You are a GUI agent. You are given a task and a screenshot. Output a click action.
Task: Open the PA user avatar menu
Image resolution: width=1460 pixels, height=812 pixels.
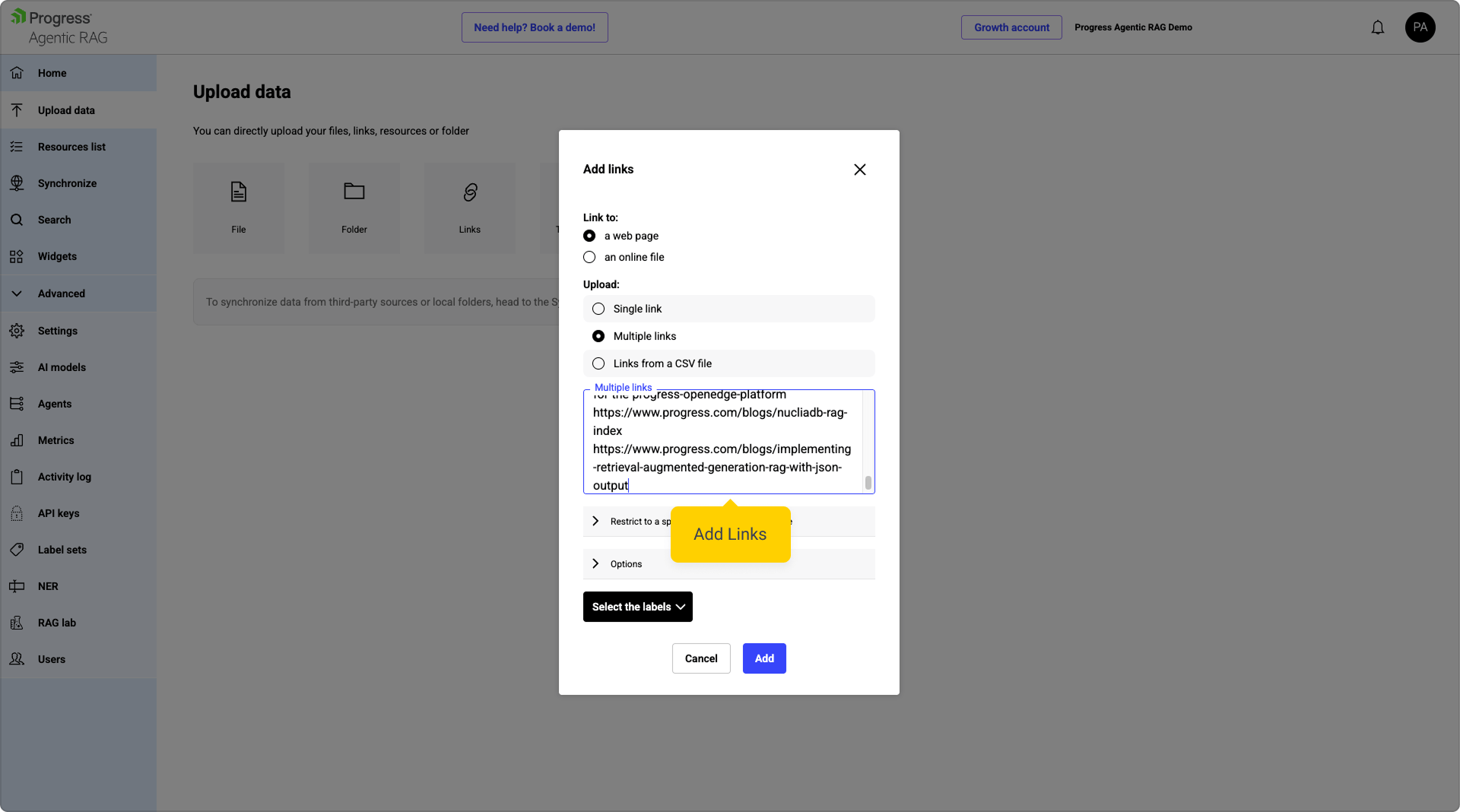coord(1420,27)
